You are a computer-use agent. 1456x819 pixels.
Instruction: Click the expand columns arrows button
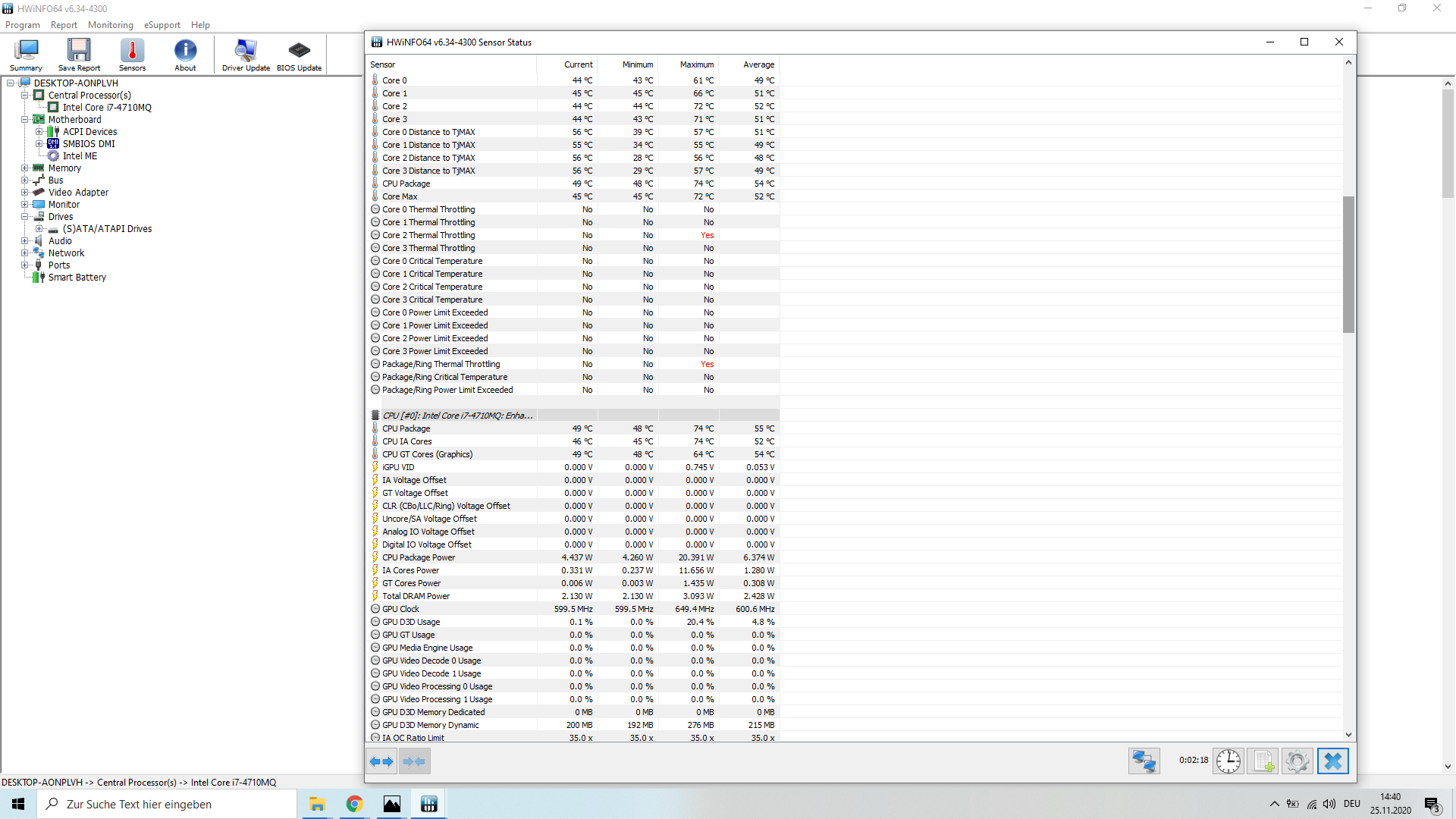point(381,761)
